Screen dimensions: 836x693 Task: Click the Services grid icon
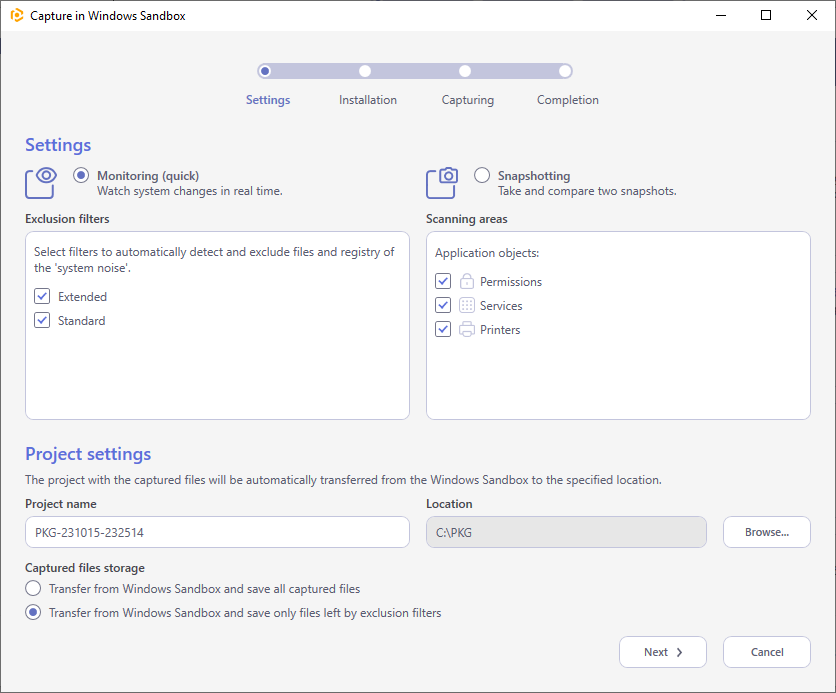[x=467, y=305]
